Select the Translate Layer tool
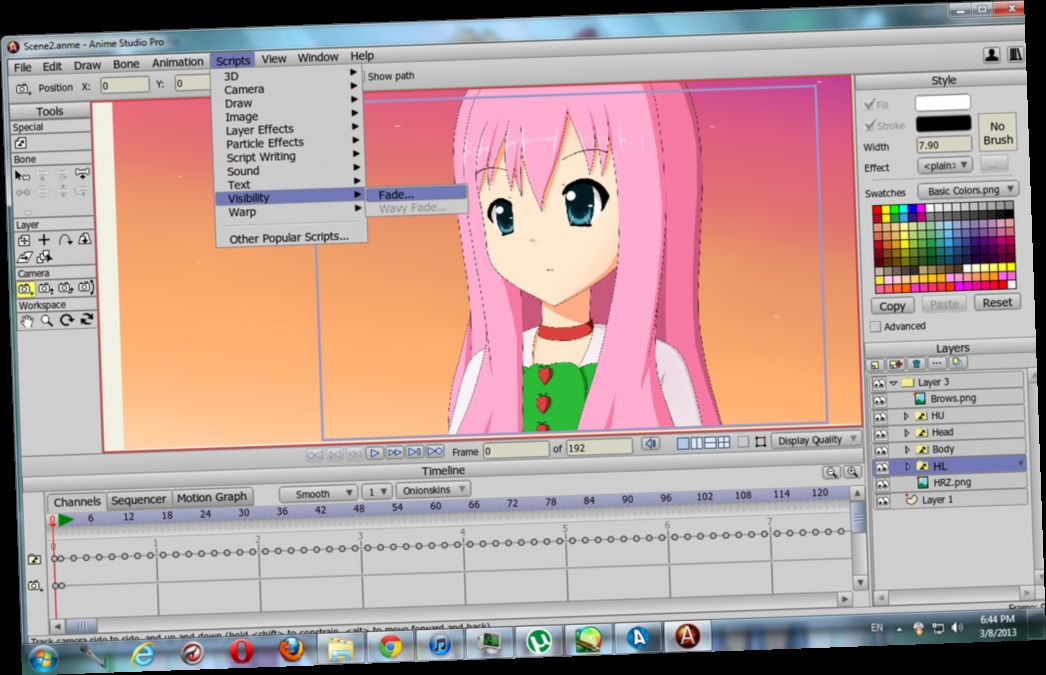 tap(23, 241)
